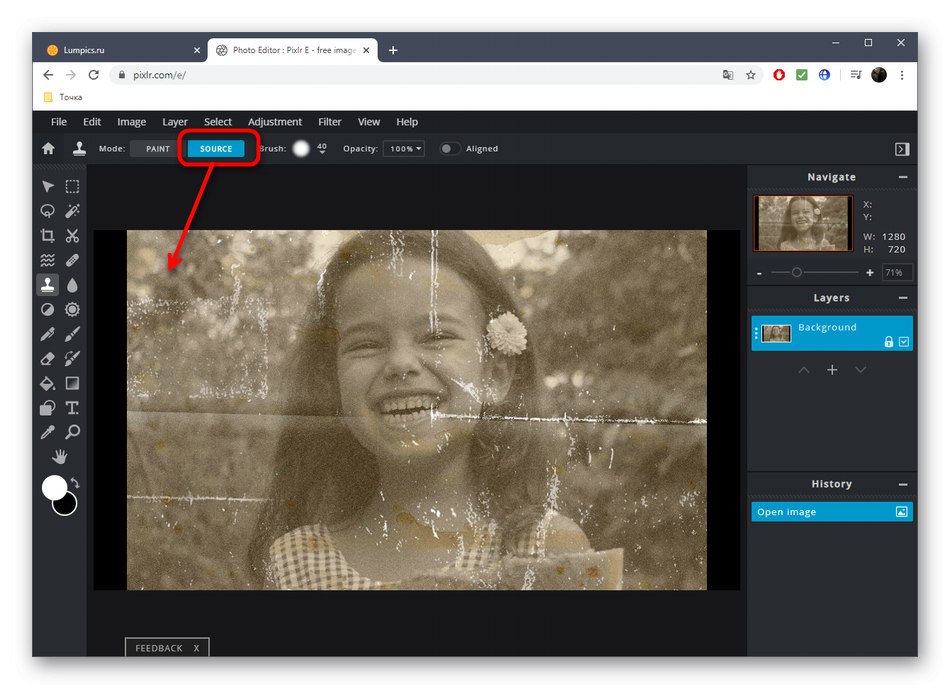Open the Edit menu
Viewport: 950px width, 689px height.
pos(92,122)
